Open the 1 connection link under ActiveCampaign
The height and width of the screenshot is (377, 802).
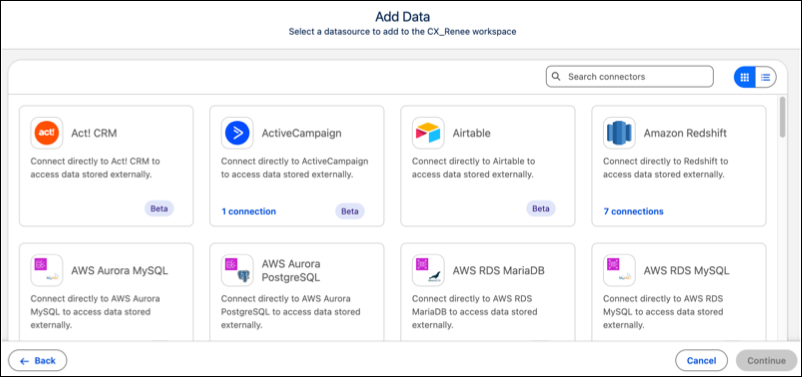249,211
